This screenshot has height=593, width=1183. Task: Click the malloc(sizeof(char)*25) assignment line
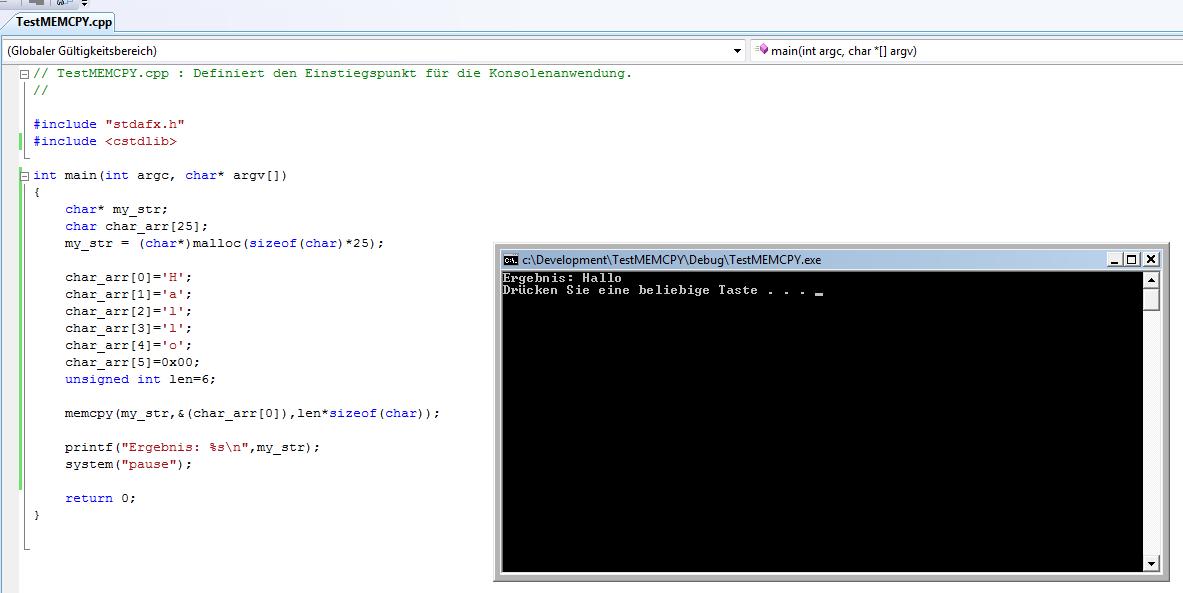[224, 244]
